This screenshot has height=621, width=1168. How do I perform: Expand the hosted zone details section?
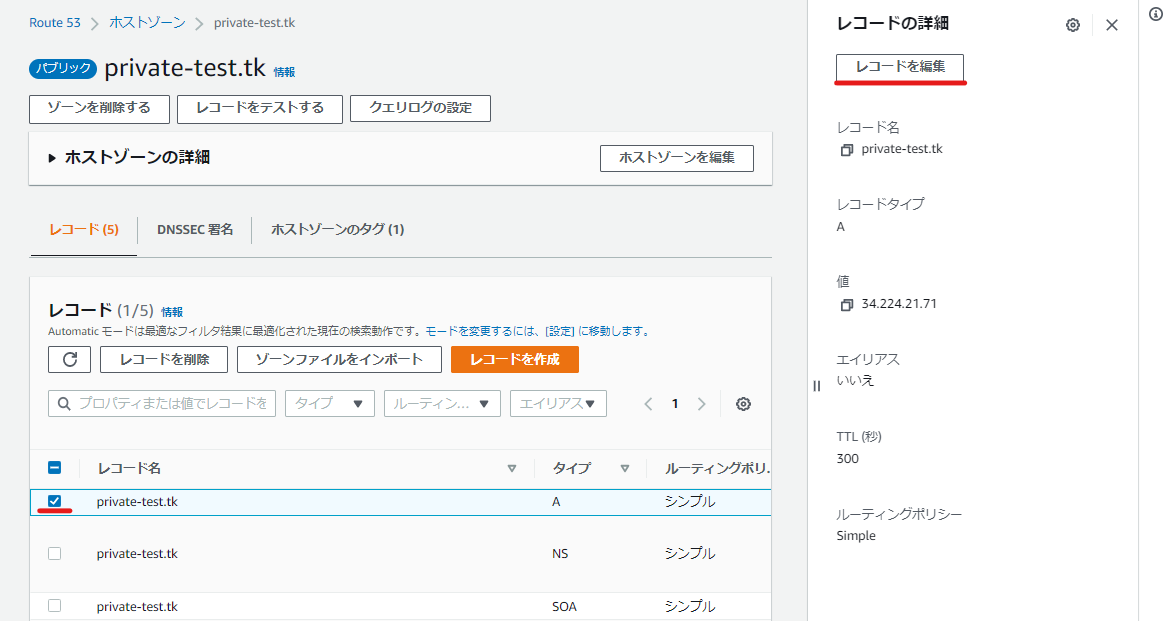pos(52,158)
